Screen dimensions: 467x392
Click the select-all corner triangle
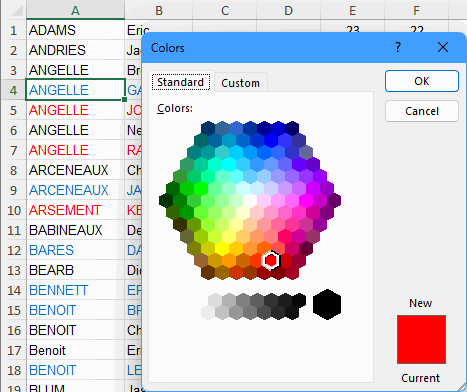(17, 11)
